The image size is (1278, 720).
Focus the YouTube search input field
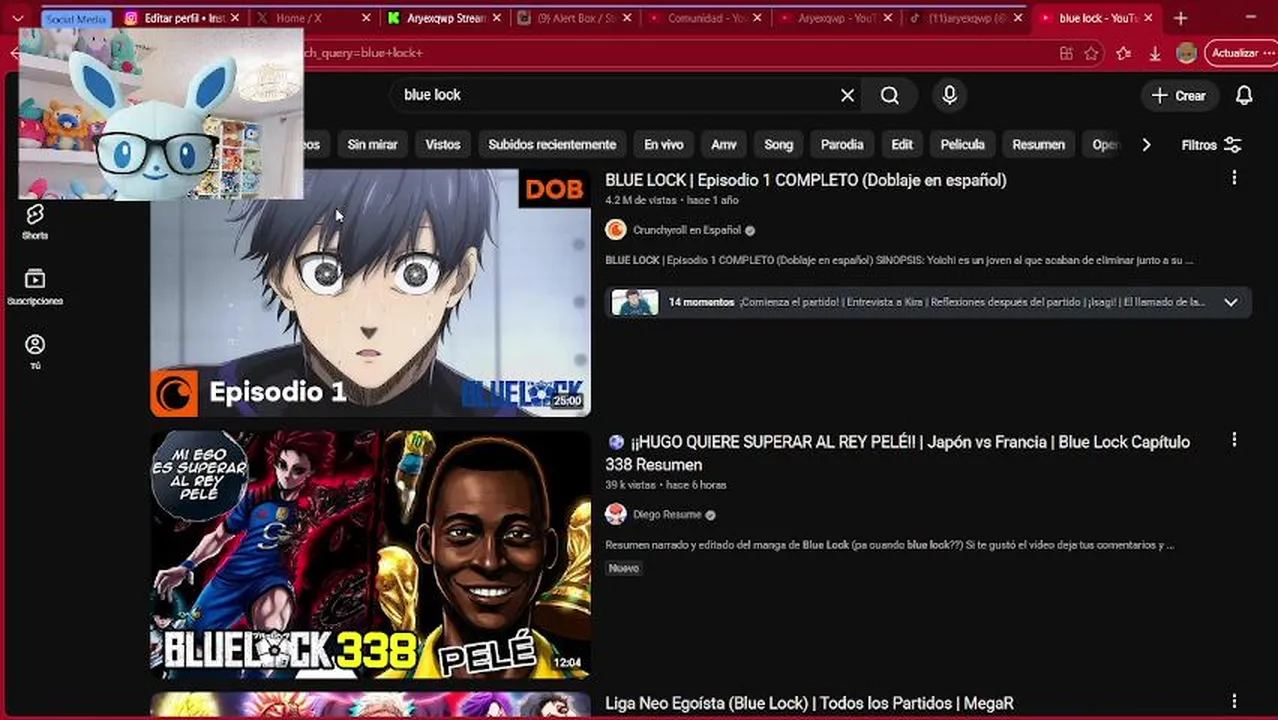615,95
